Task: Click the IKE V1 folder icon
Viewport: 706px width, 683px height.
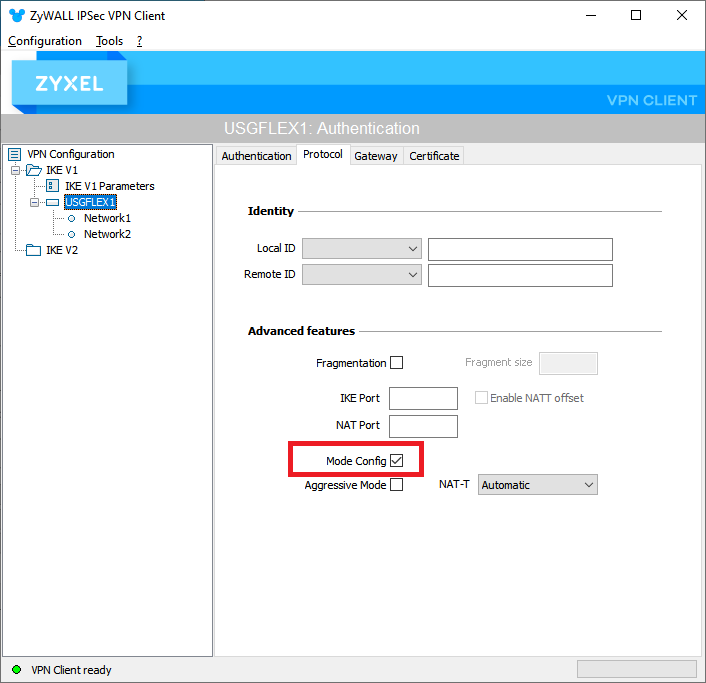Action: click(x=34, y=170)
